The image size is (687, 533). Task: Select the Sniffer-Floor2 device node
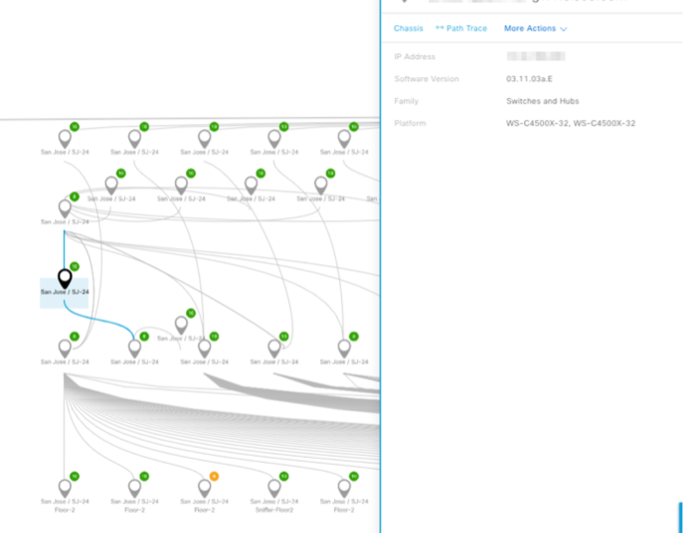click(274, 488)
